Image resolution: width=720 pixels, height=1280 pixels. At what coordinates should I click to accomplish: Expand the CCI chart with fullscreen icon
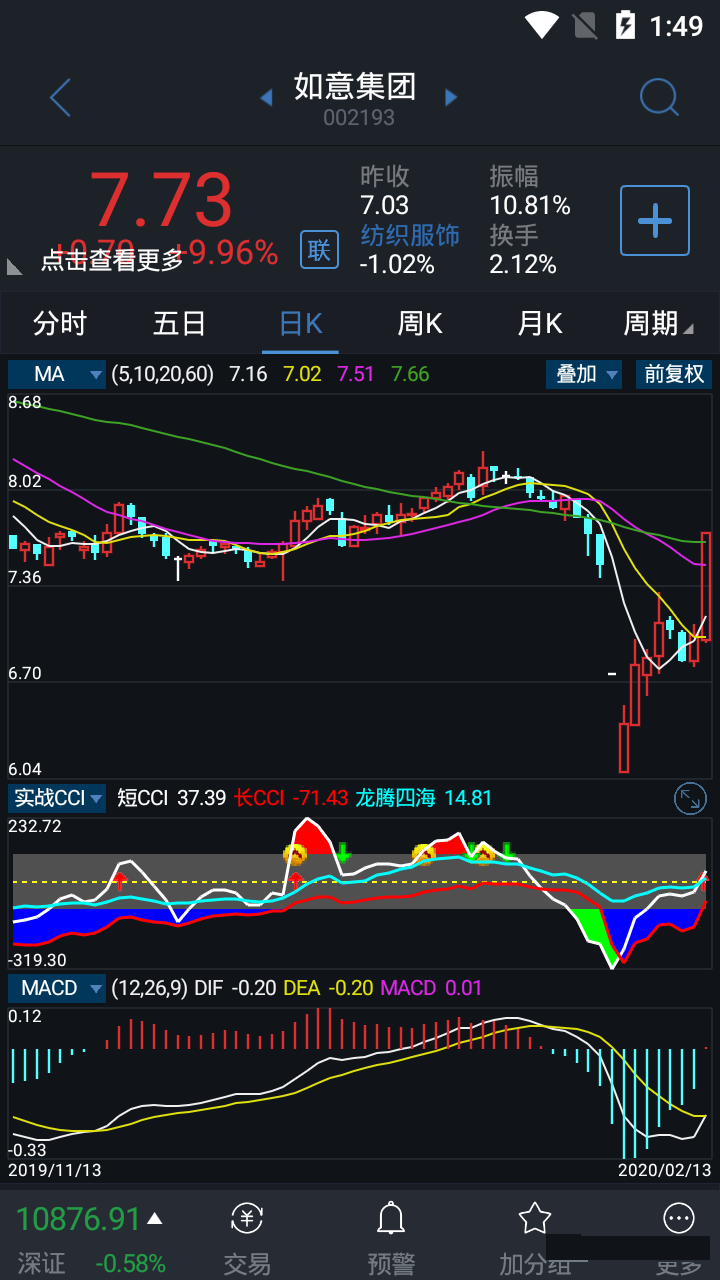coord(691,798)
